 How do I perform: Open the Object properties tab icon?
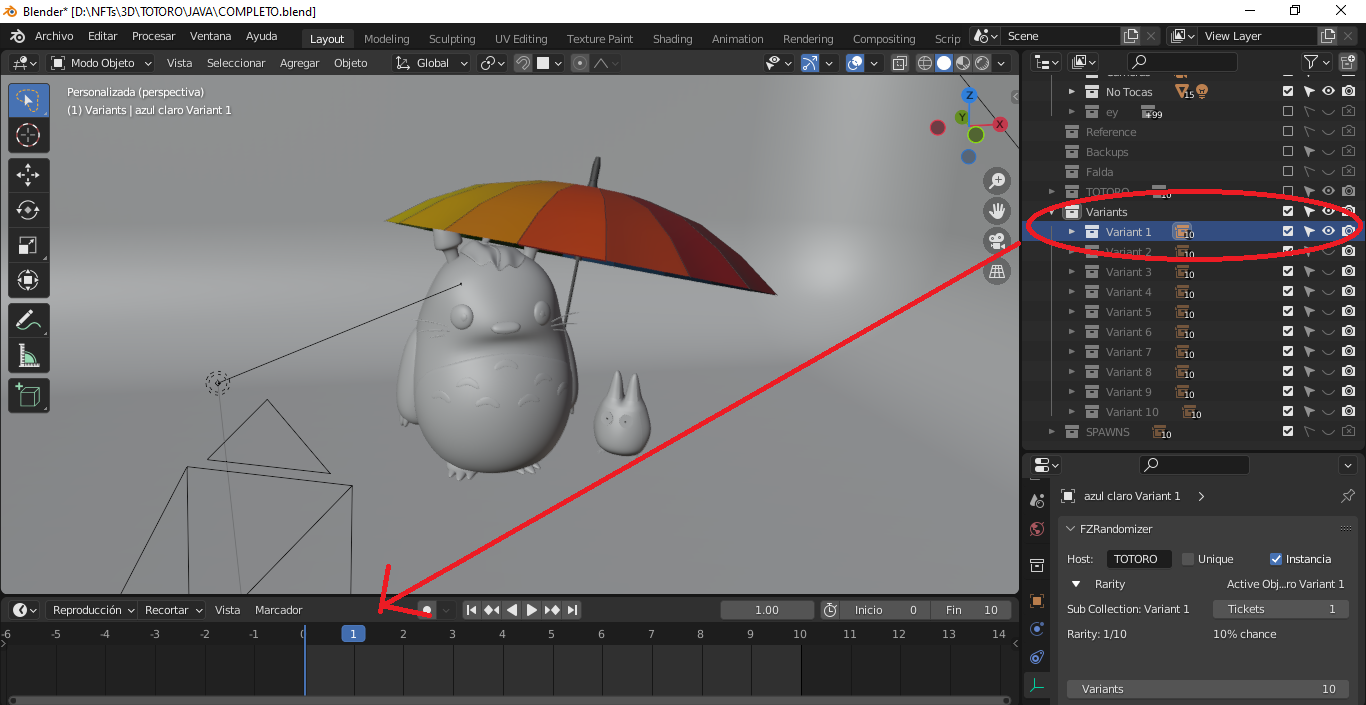coord(1036,601)
